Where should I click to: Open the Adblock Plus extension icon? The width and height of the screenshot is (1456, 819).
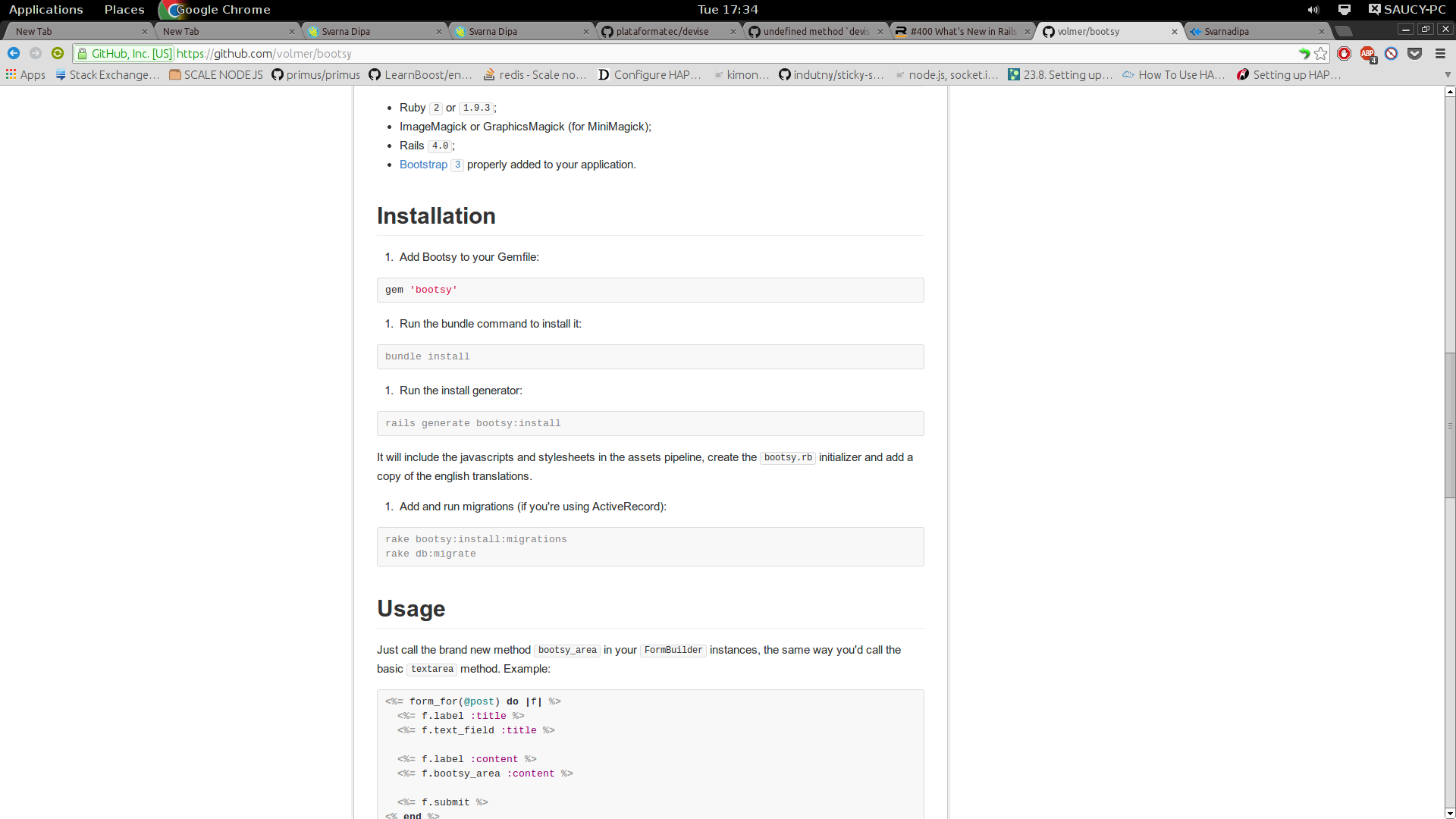[1369, 54]
